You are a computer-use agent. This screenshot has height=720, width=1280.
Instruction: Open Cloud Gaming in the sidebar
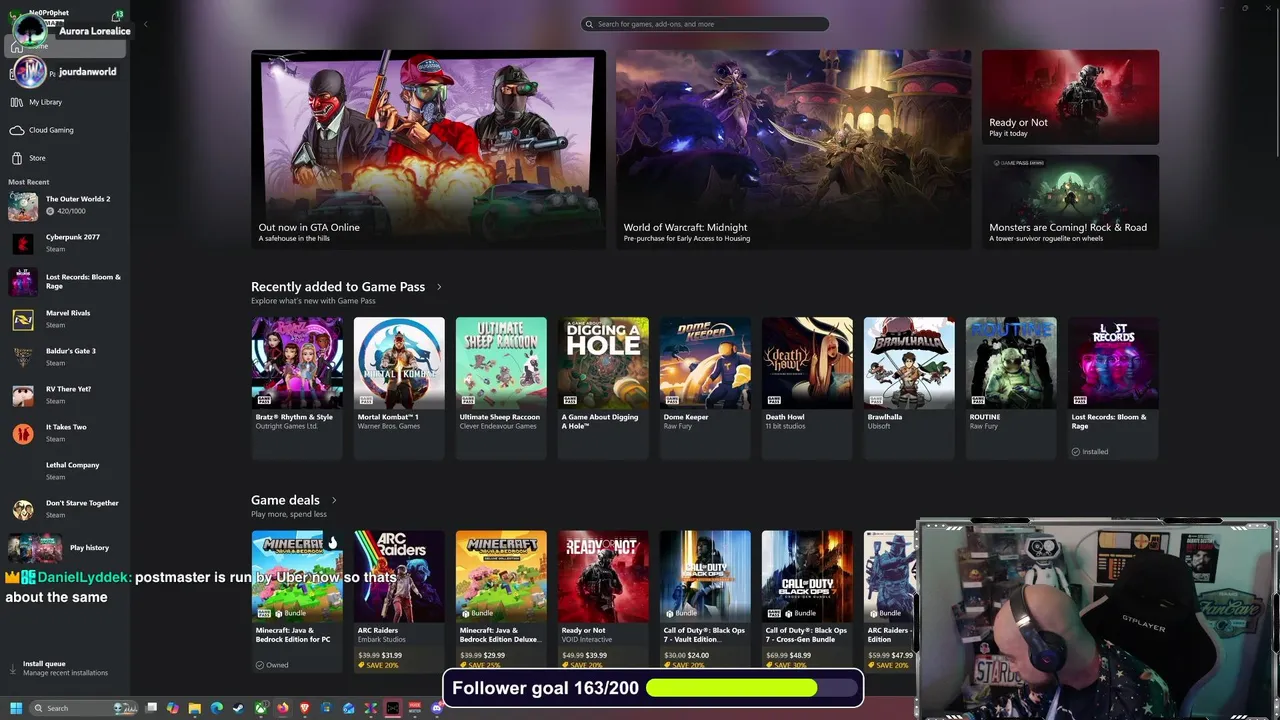(66, 130)
